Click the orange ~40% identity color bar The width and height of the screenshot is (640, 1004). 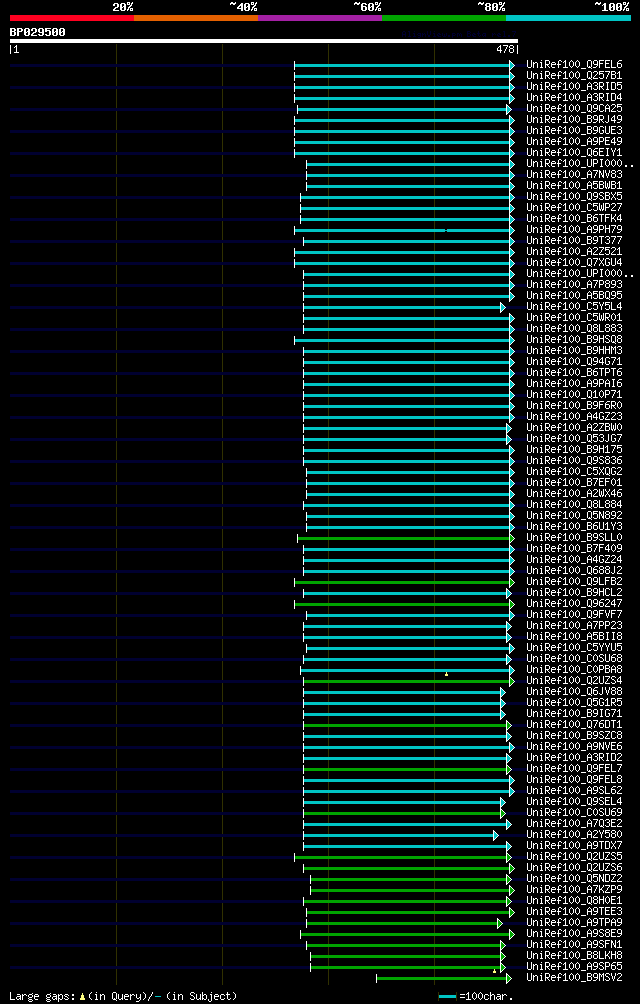tap(196, 18)
